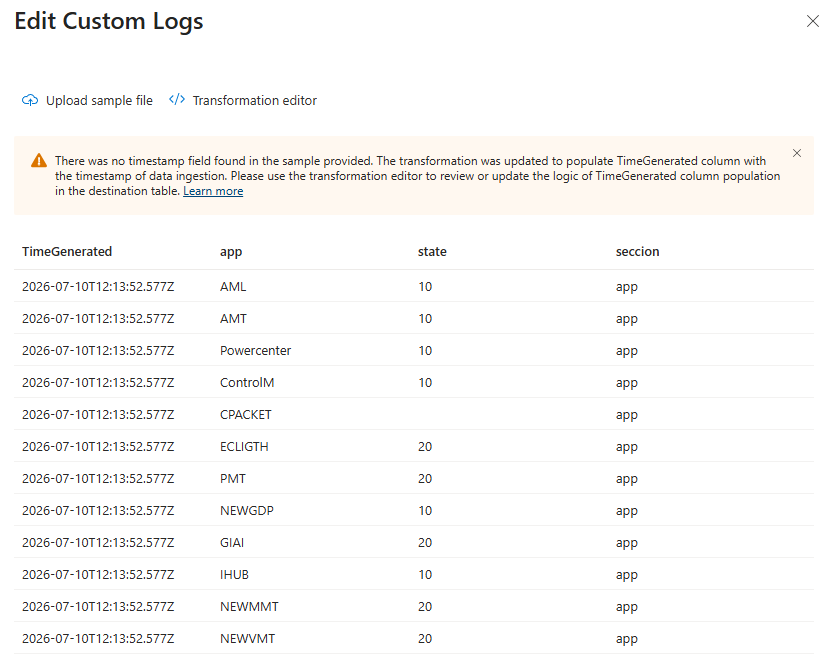823x659 pixels.
Task: Select the NEWVMT app cell
Action: (247, 639)
